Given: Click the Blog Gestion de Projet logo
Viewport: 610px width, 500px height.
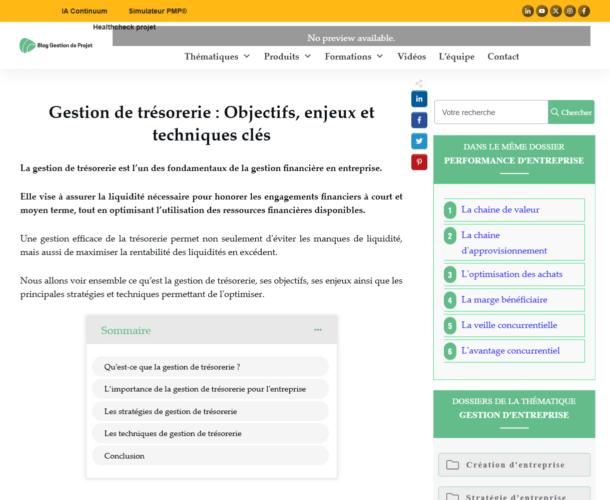Looking at the screenshot, I should (56, 46).
